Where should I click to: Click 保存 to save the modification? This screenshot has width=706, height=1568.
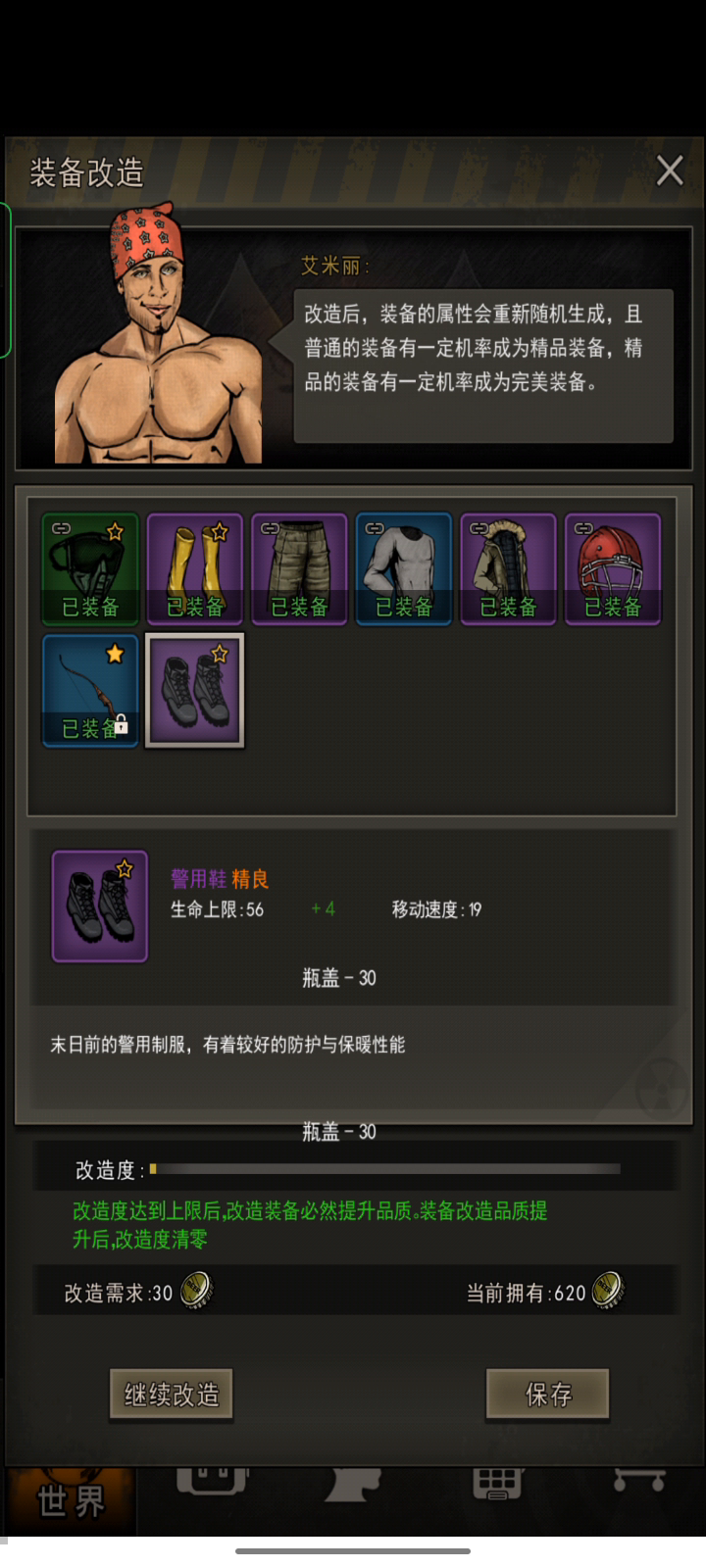click(x=548, y=1395)
